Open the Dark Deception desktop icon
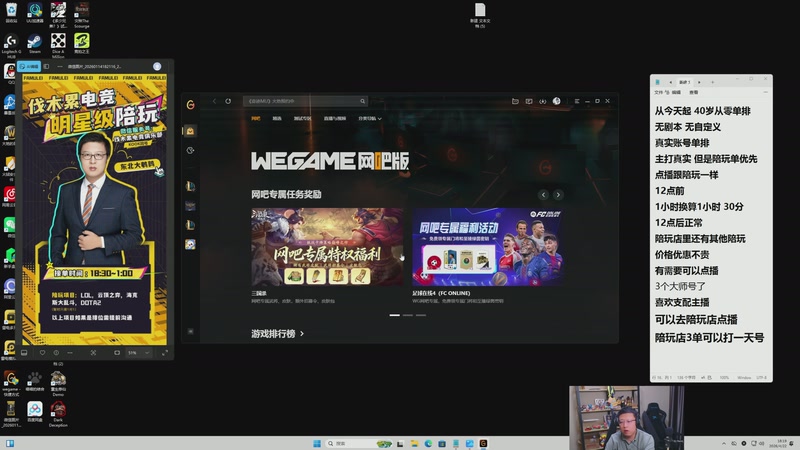Viewport: 800px width, 450px height. click(58, 414)
